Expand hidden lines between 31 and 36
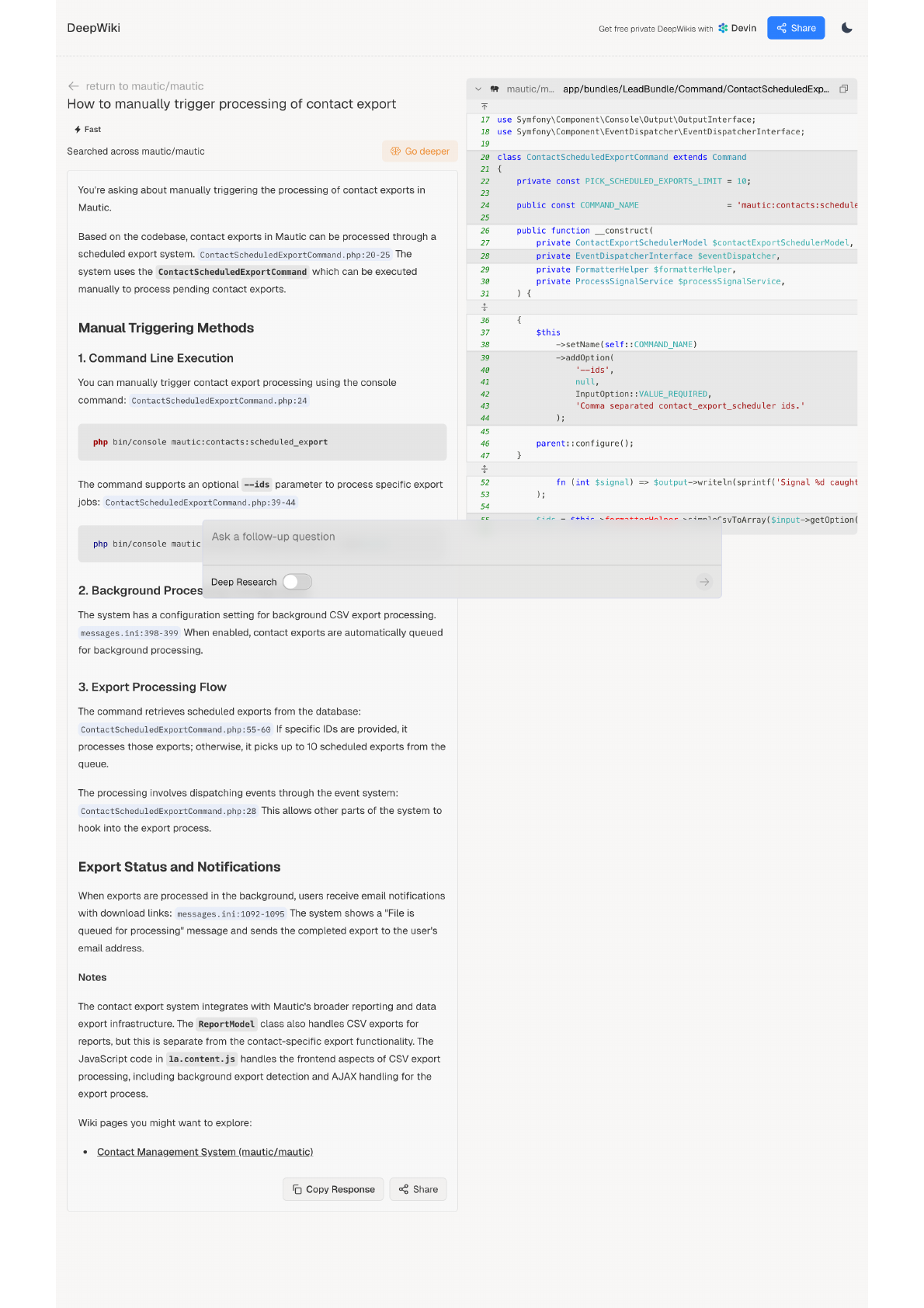Image resolution: width=924 pixels, height=1308 pixels. pyautogui.click(x=485, y=307)
